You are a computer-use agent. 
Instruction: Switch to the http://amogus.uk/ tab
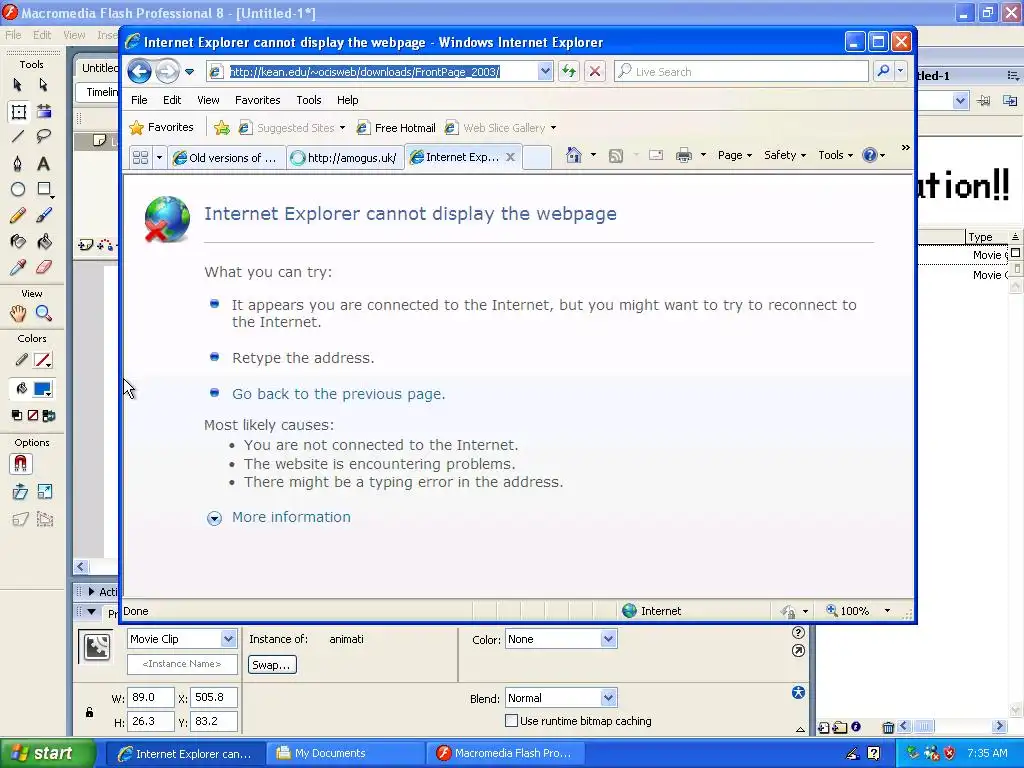point(345,157)
